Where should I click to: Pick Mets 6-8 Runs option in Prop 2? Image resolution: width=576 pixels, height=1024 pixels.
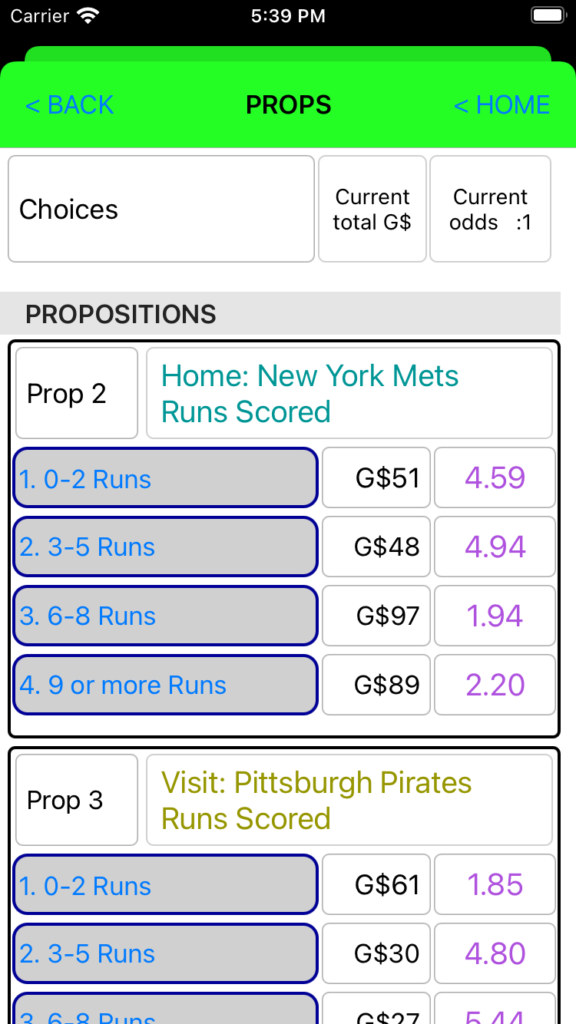(x=165, y=616)
